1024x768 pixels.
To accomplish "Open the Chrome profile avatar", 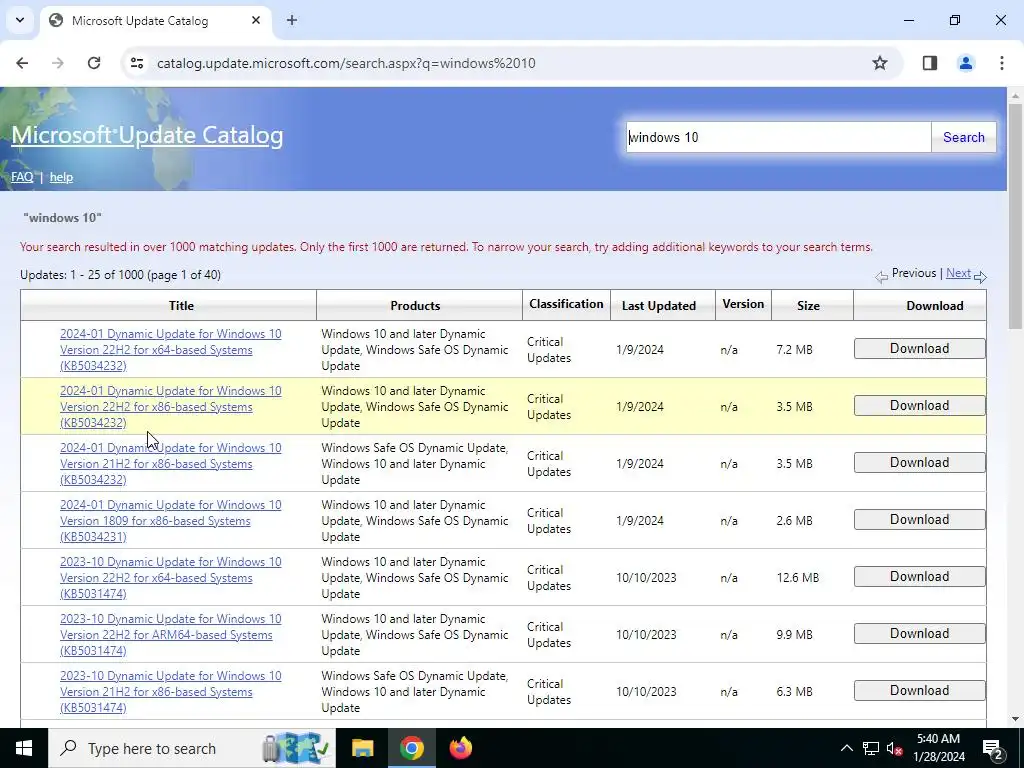I will click(x=966, y=63).
